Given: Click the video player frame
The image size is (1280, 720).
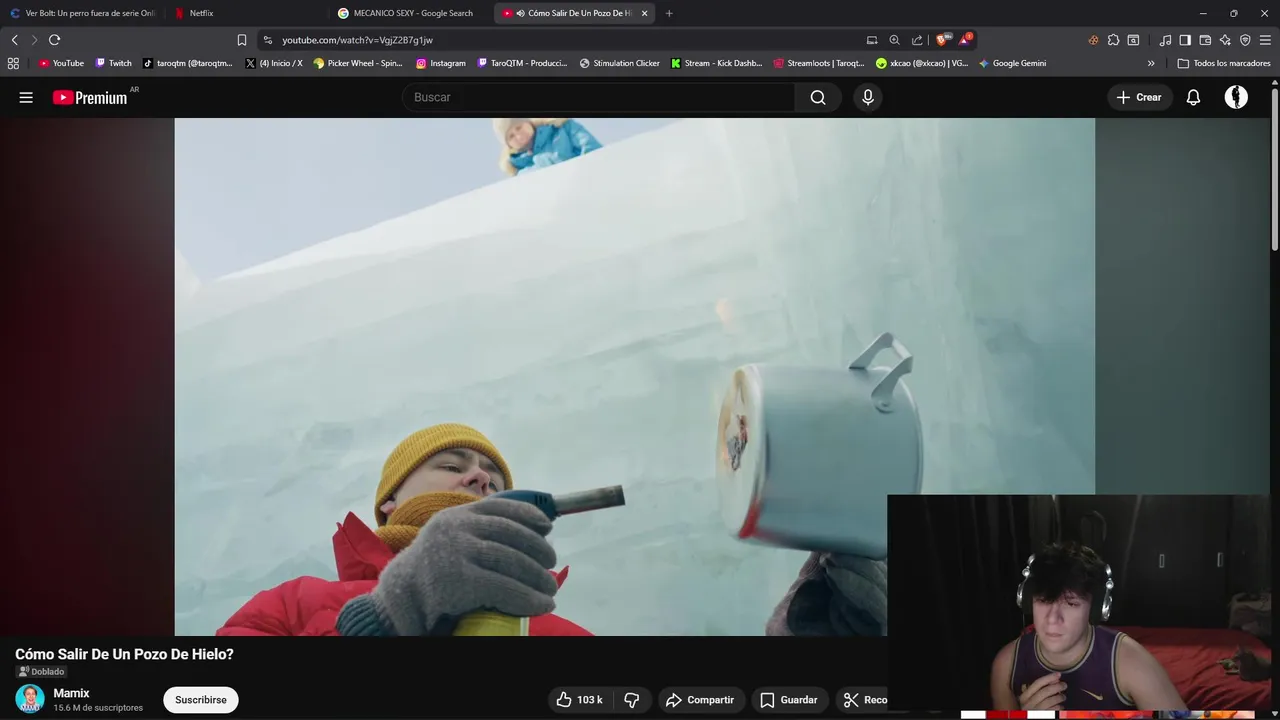Looking at the screenshot, I should 634,376.
